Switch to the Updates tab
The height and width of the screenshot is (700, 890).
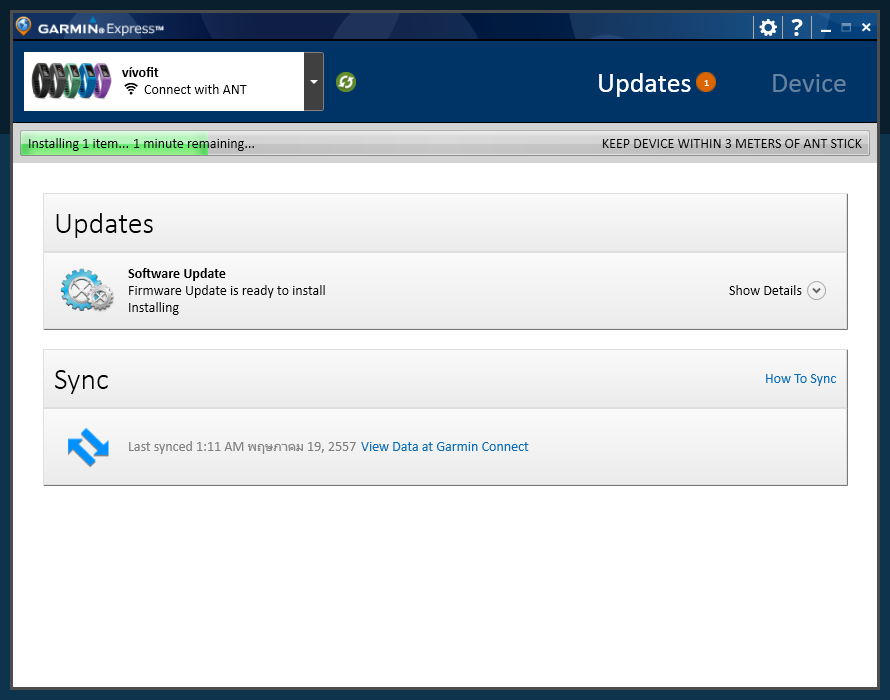point(644,83)
